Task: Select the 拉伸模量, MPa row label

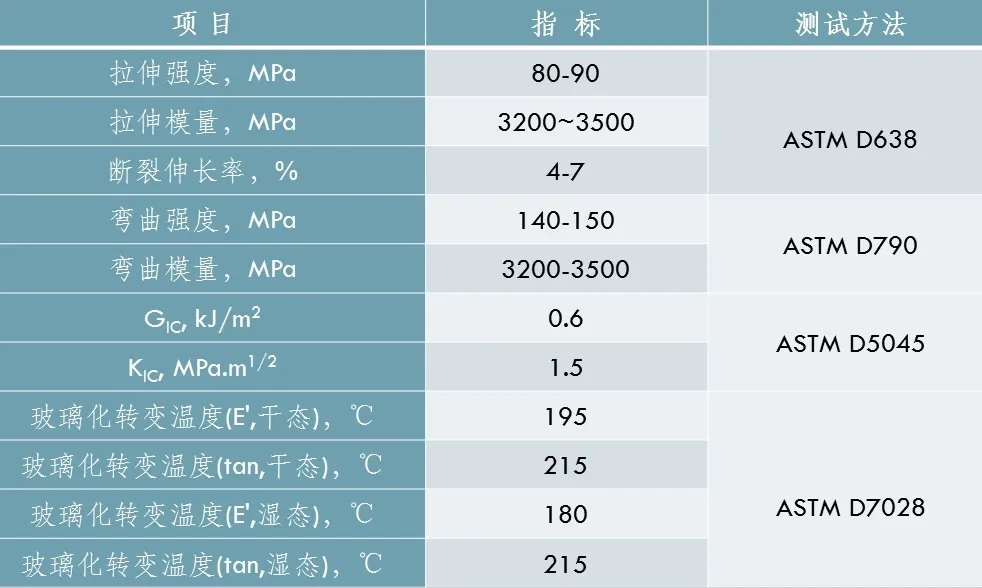Action: click(203, 123)
